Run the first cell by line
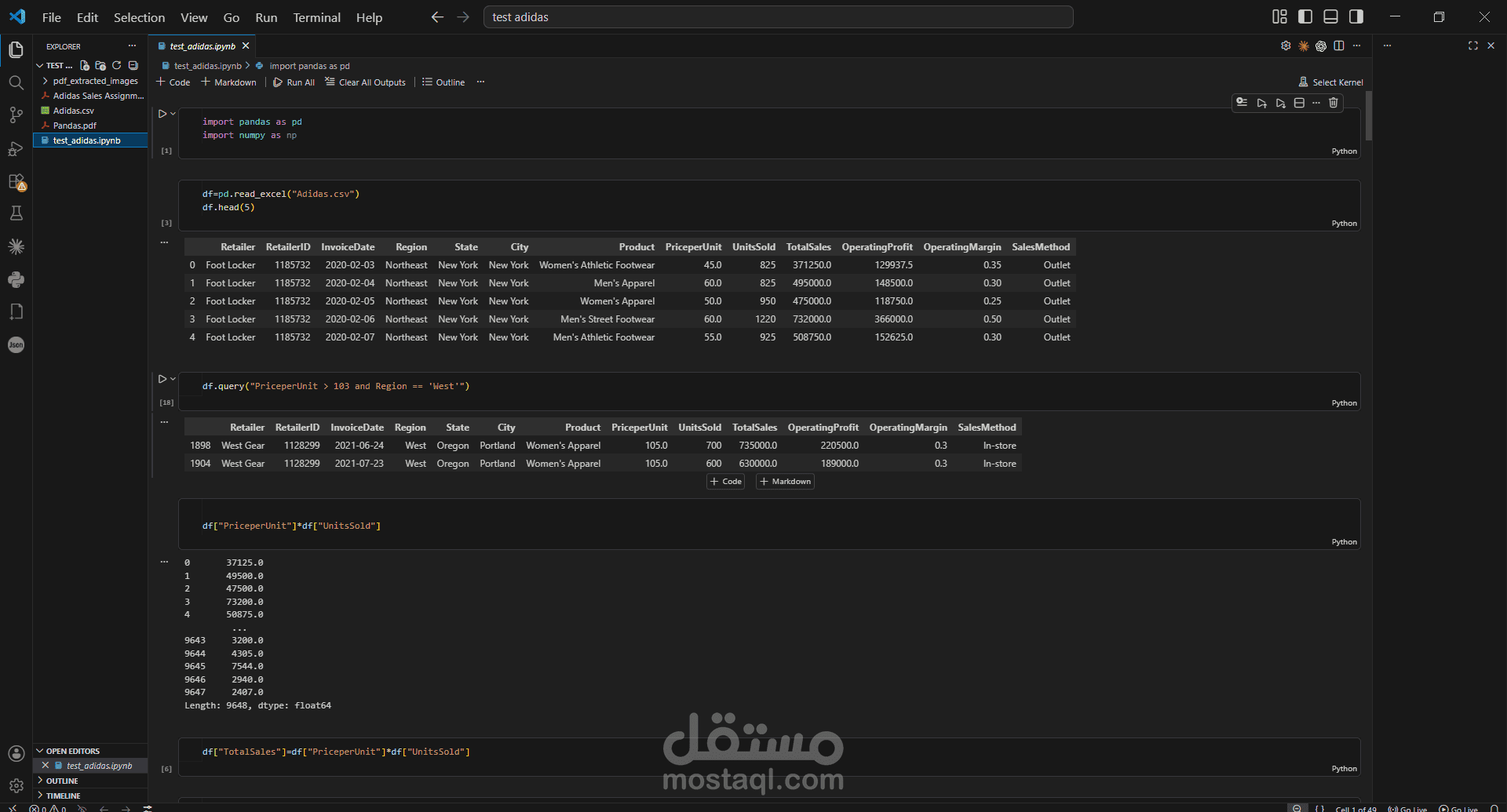The width and height of the screenshot is (1507, 812). click(1242, 103)
